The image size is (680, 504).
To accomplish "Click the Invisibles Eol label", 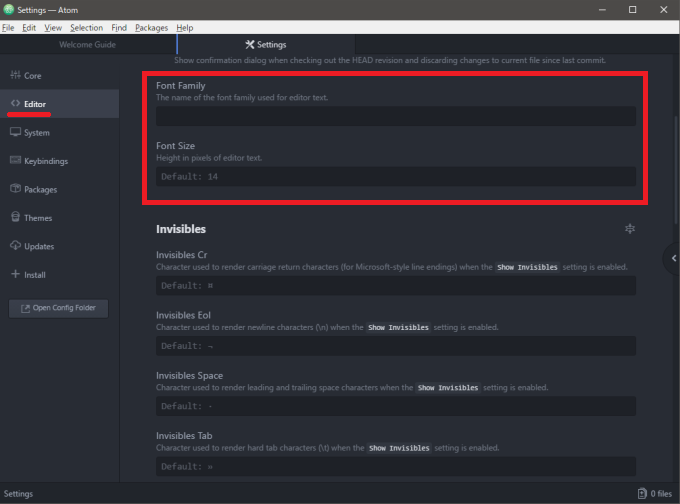I will [183, 315].
